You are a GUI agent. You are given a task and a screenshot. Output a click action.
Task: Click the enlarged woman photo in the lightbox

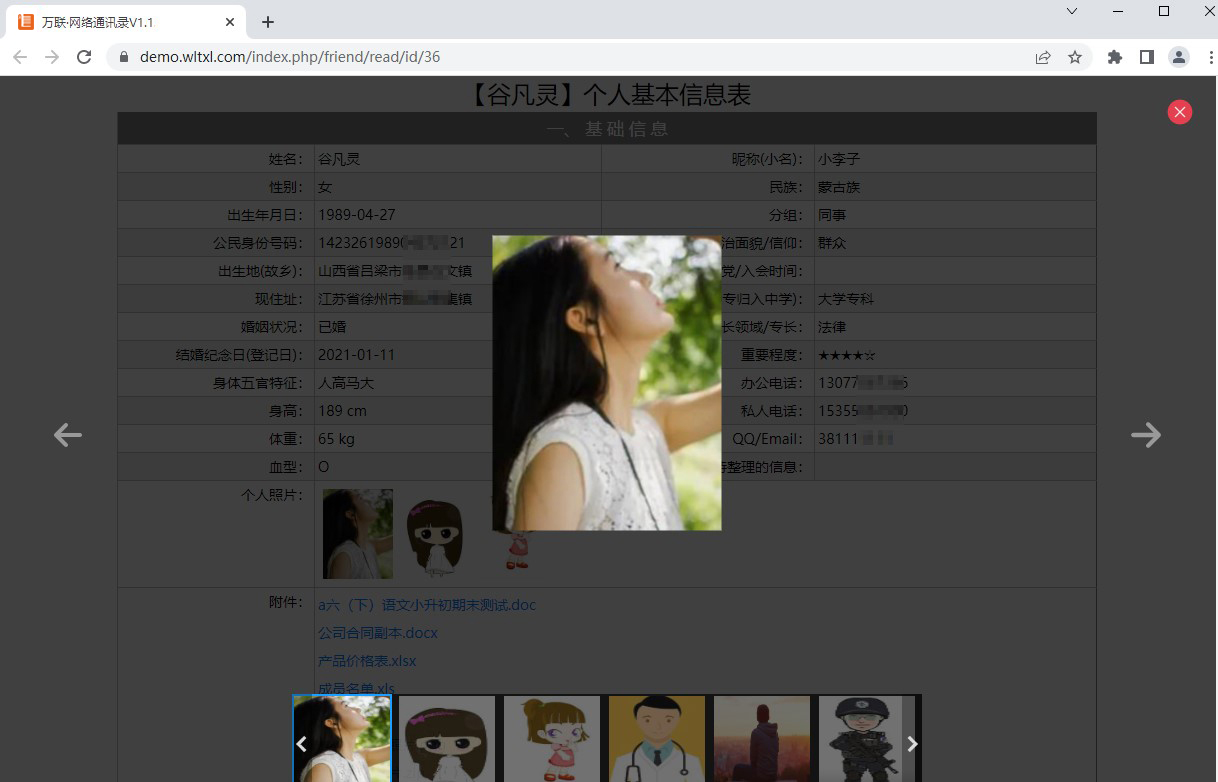pyautogui.click(x=607, y=383)
